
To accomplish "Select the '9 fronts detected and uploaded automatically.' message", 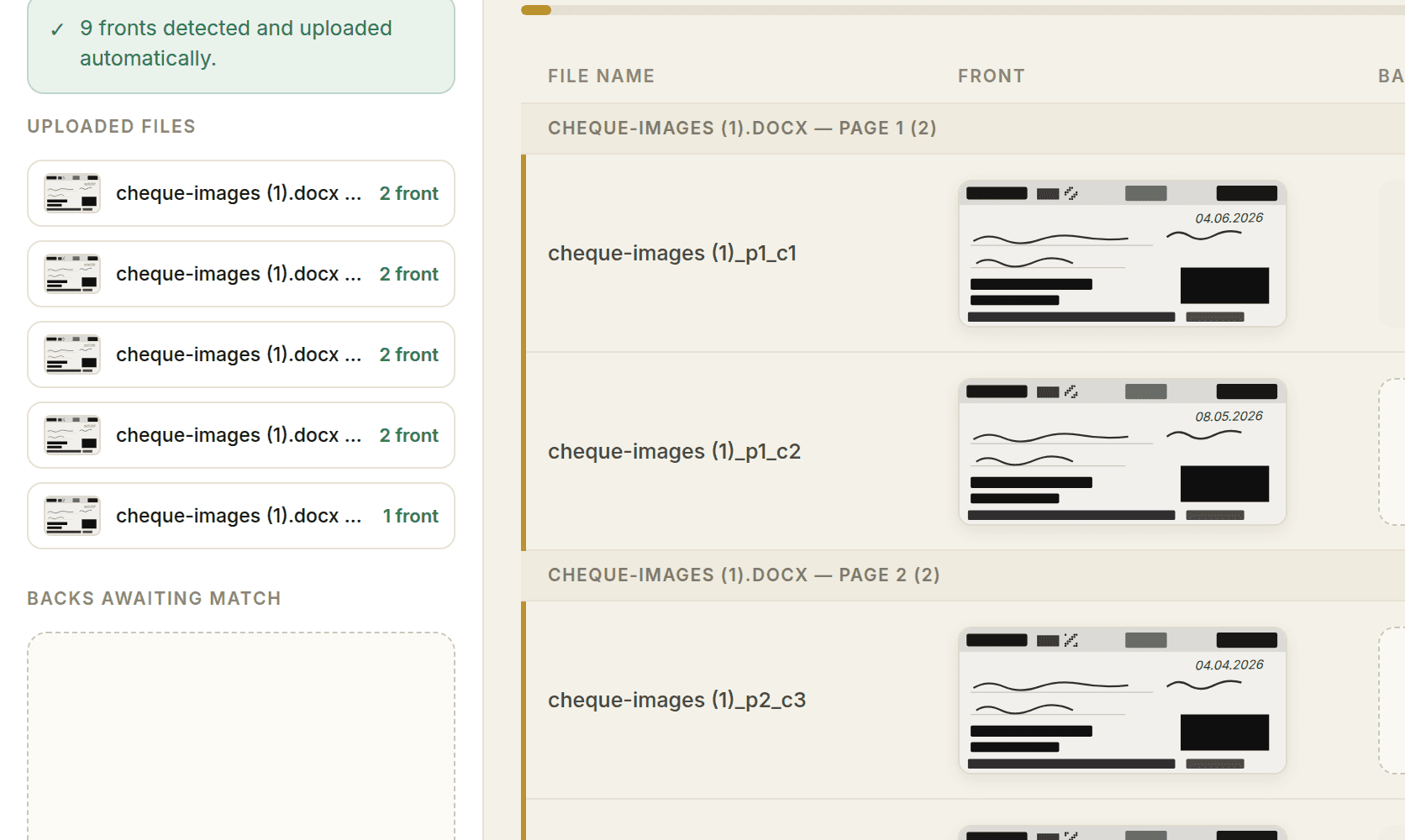I will [236, 43].
